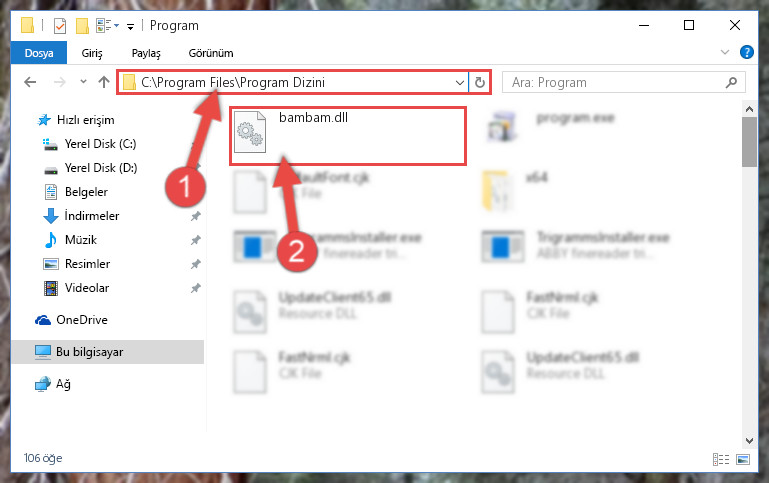
Task: Click the New folder quick access icon
Action: (82, 25)
